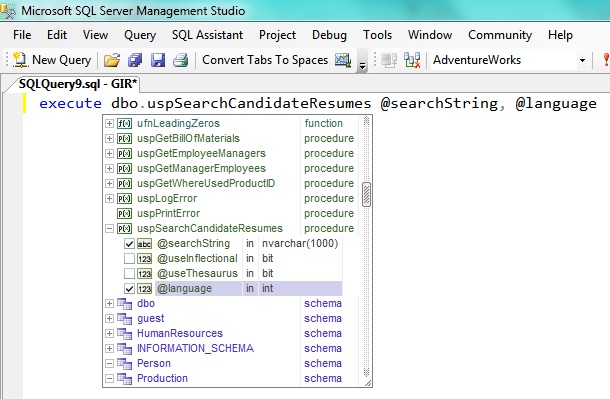Open the SQL Assistant menu
This screenshot has height=399, width=610.
point(207,35)
